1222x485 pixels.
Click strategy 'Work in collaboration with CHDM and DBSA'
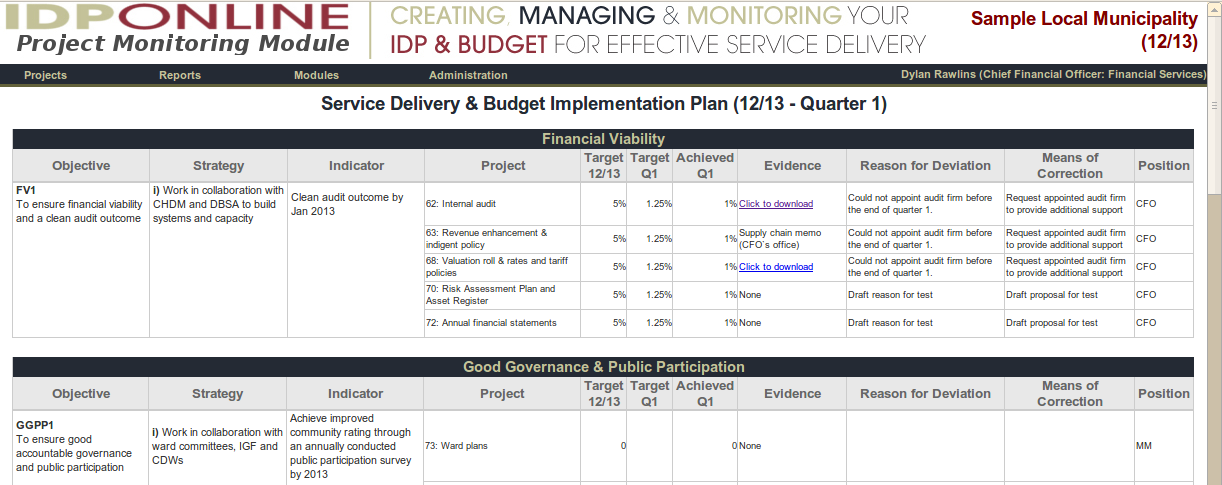click(x=218, y=204)
